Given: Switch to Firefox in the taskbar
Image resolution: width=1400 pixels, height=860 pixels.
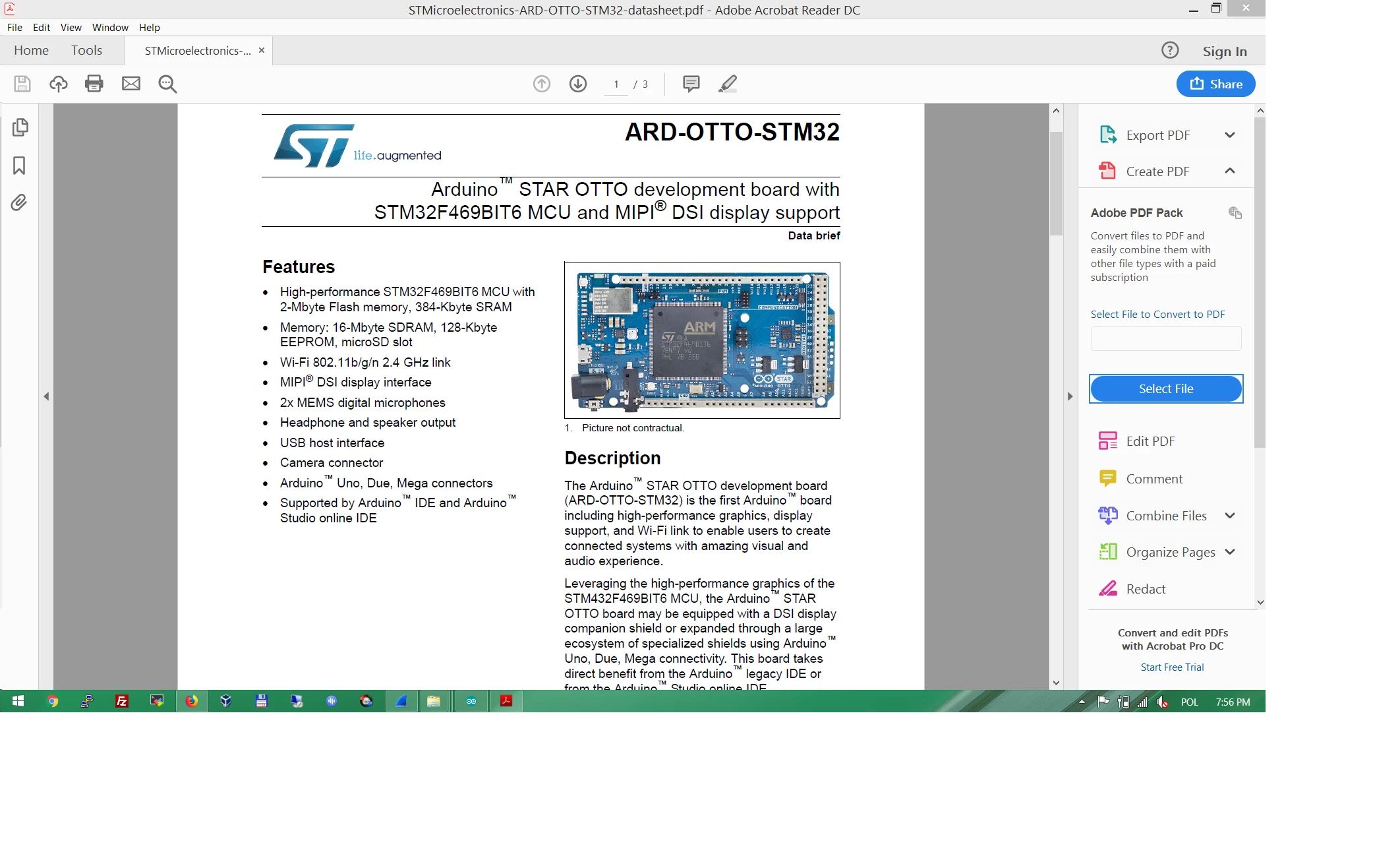Looking at the screenshot, I should point(192,701).
